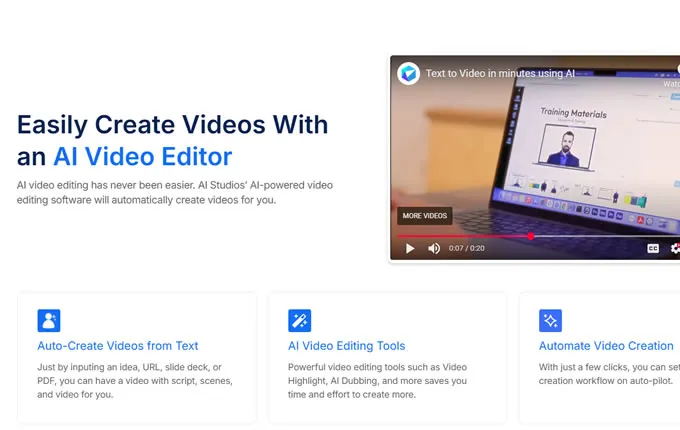This screenshot has width=680, height=430.
Task: Open video title 'Text to Video in minutes using AI'
Action: 500,74
